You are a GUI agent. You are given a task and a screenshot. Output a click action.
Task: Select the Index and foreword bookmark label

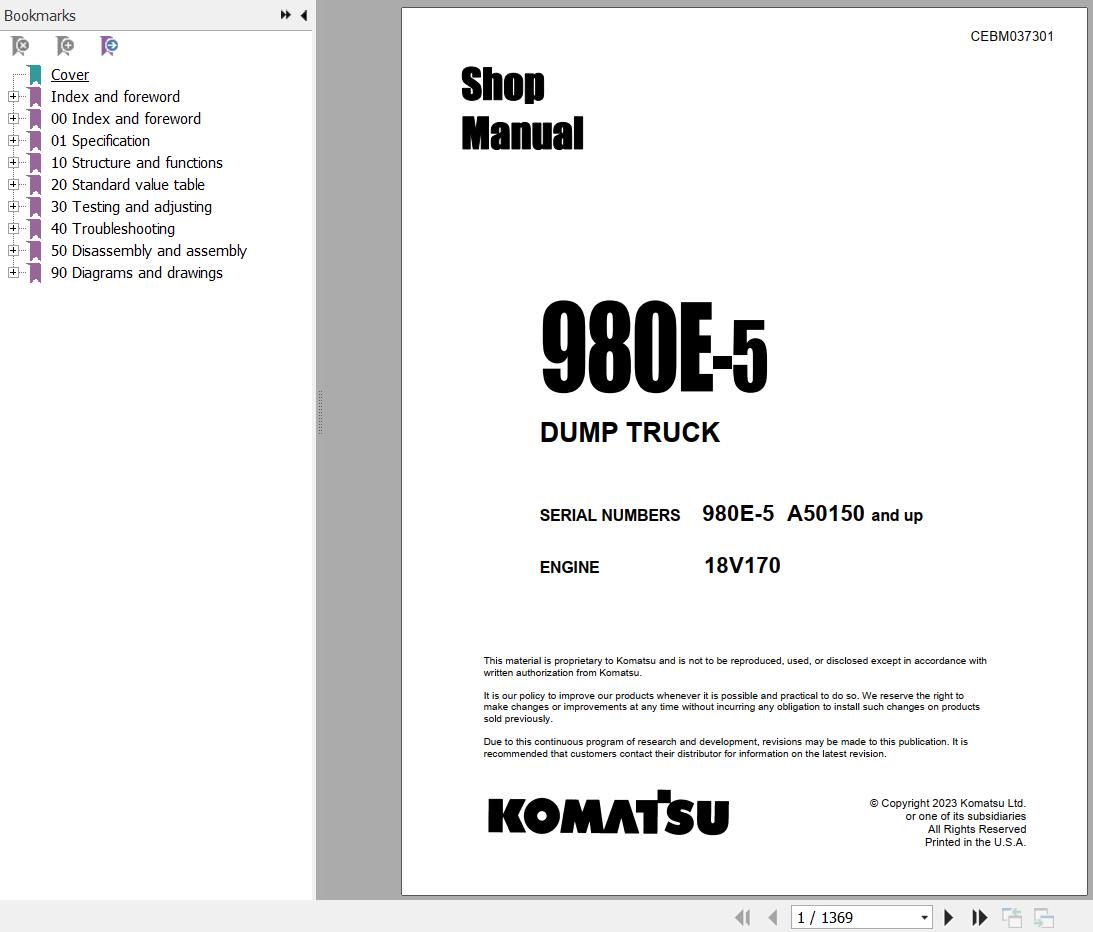[x=115, y=96]
